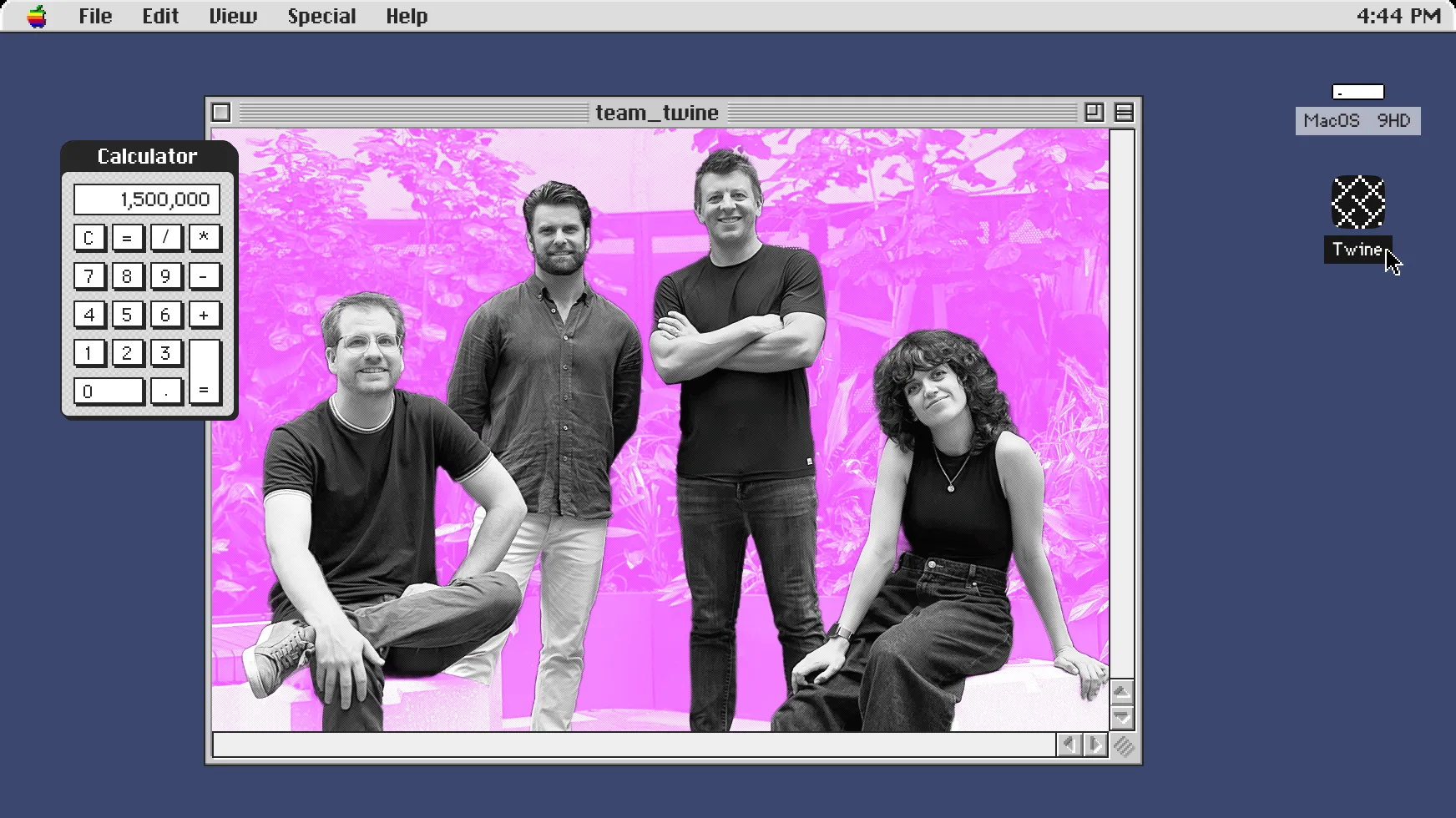Open the File menu
The width and height of the screenshot is (1456, 818).
[95, 15]
